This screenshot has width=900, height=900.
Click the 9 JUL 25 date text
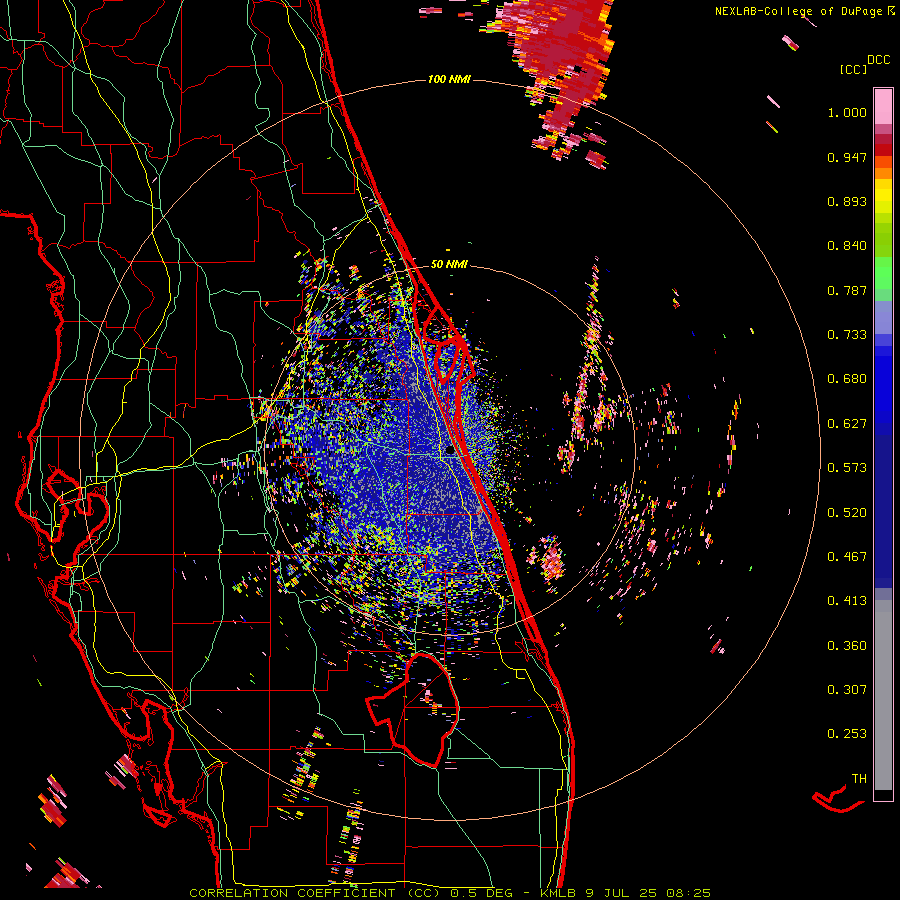click(x=621, y=893)
